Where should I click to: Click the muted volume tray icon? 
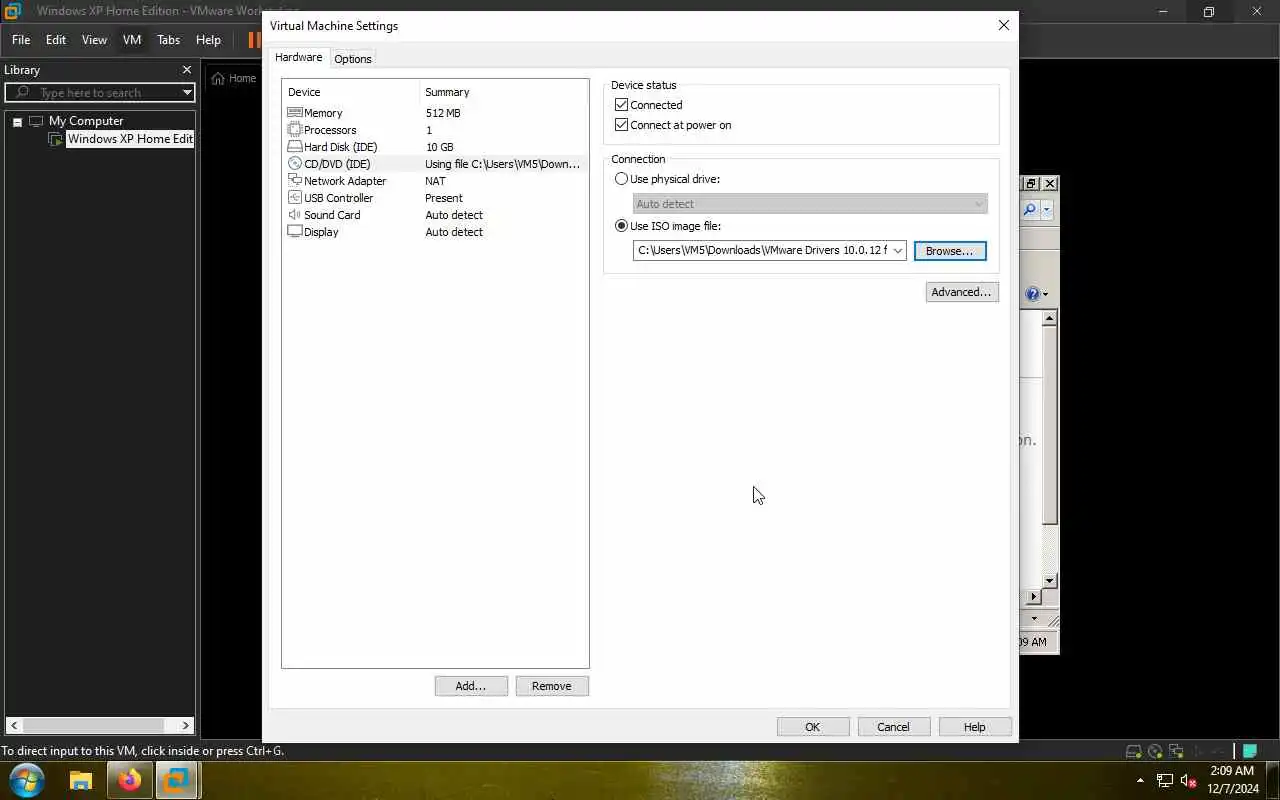(1189, 780)
